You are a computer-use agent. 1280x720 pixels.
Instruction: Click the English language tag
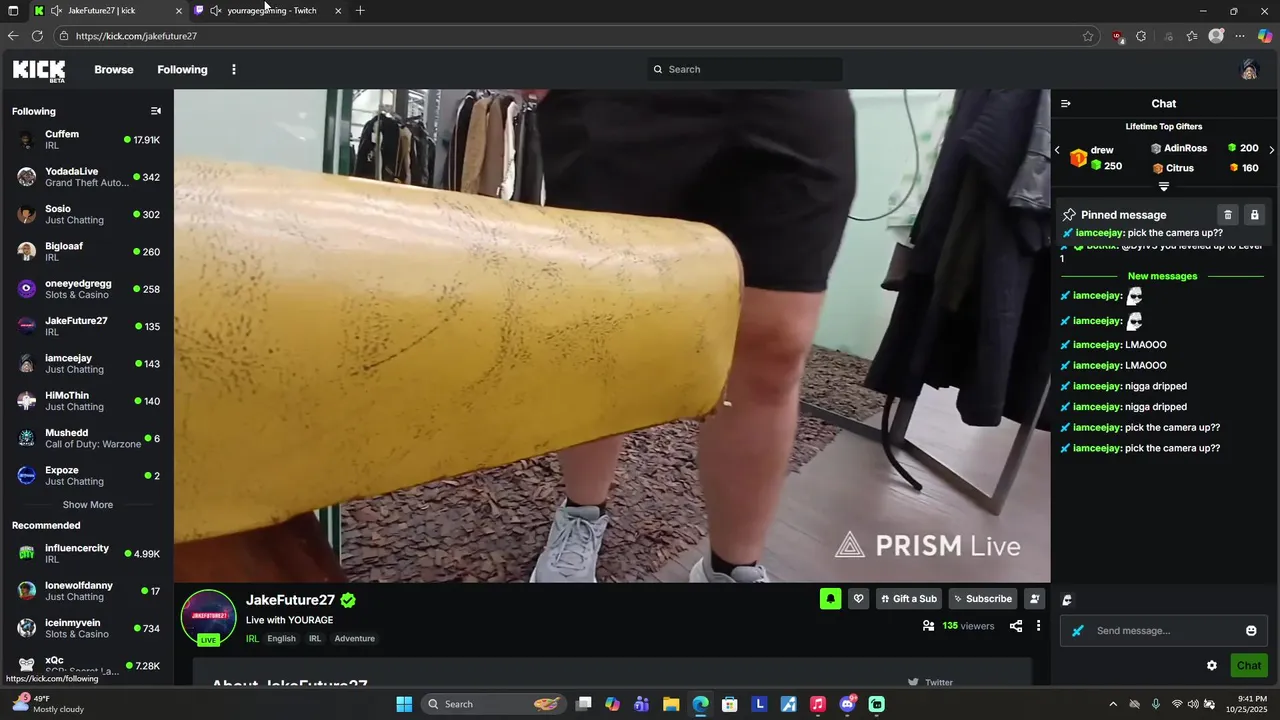[281, 638]
